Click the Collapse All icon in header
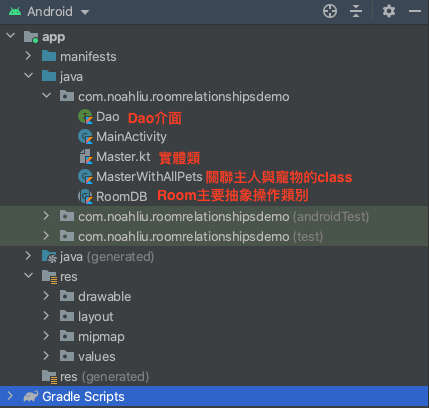The height and width of the screenshot is (408, 429). pyautogui.click(x=356, y=11)
